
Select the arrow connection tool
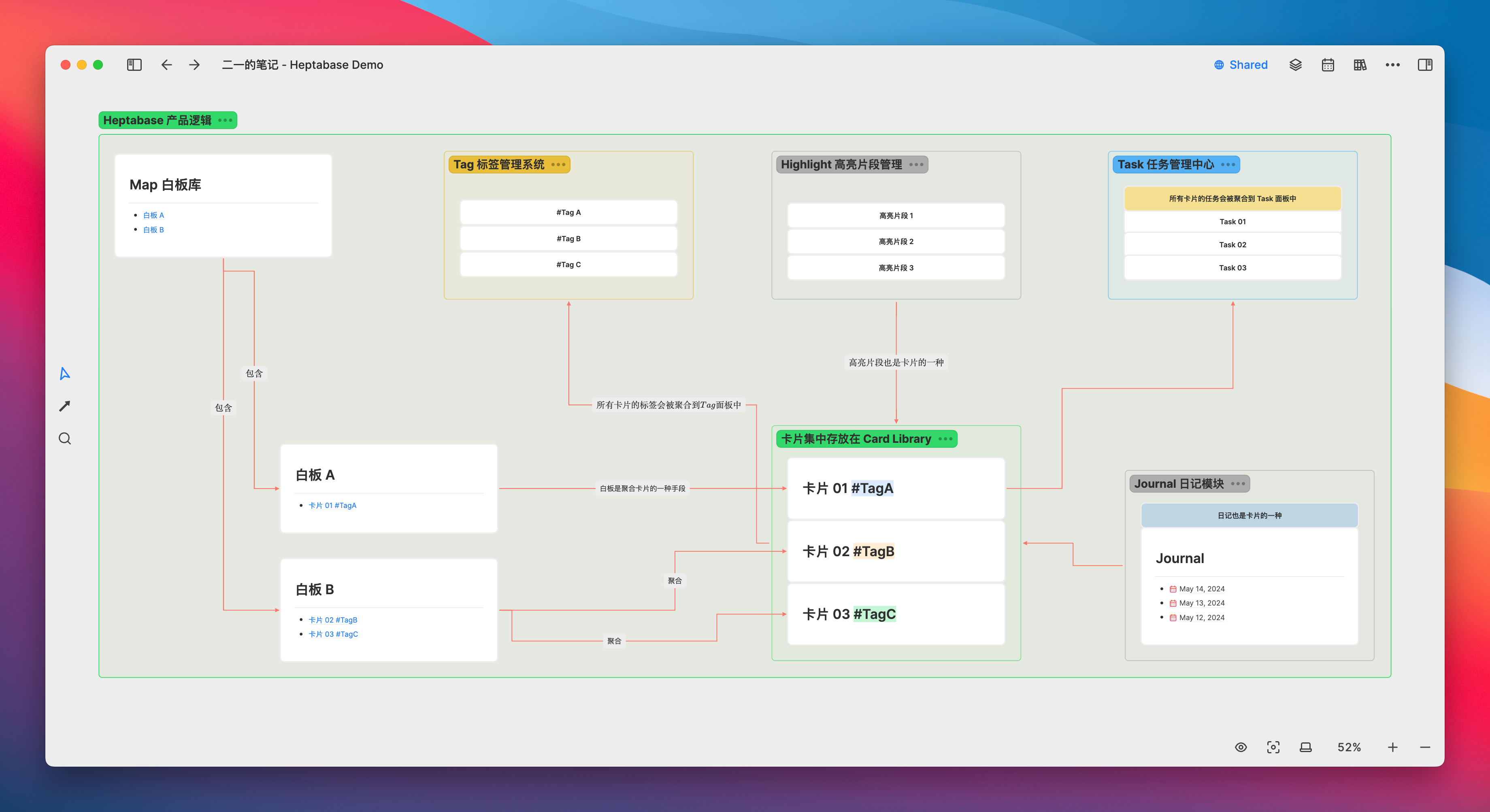65,406
